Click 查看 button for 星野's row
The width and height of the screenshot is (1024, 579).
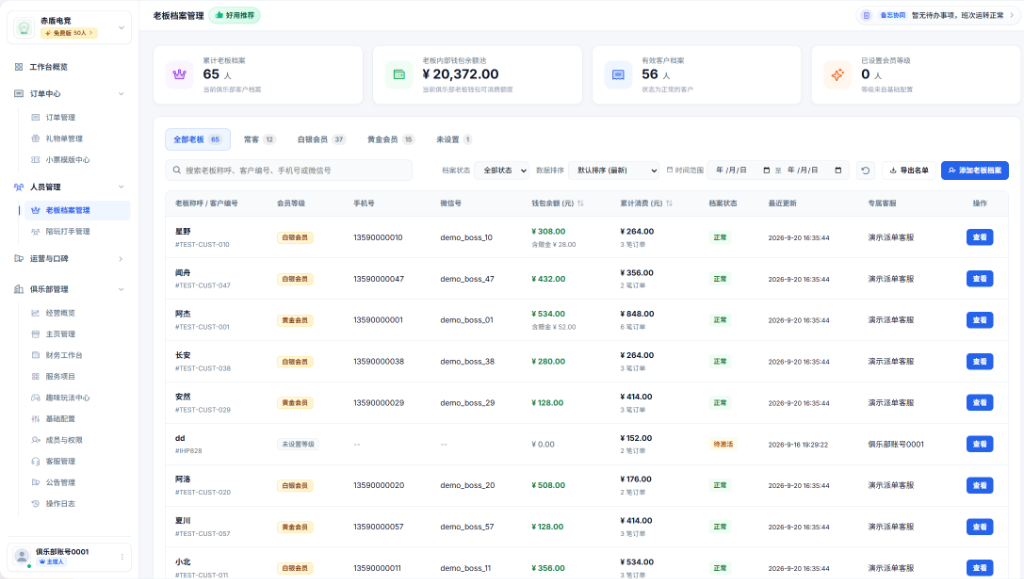980,237
